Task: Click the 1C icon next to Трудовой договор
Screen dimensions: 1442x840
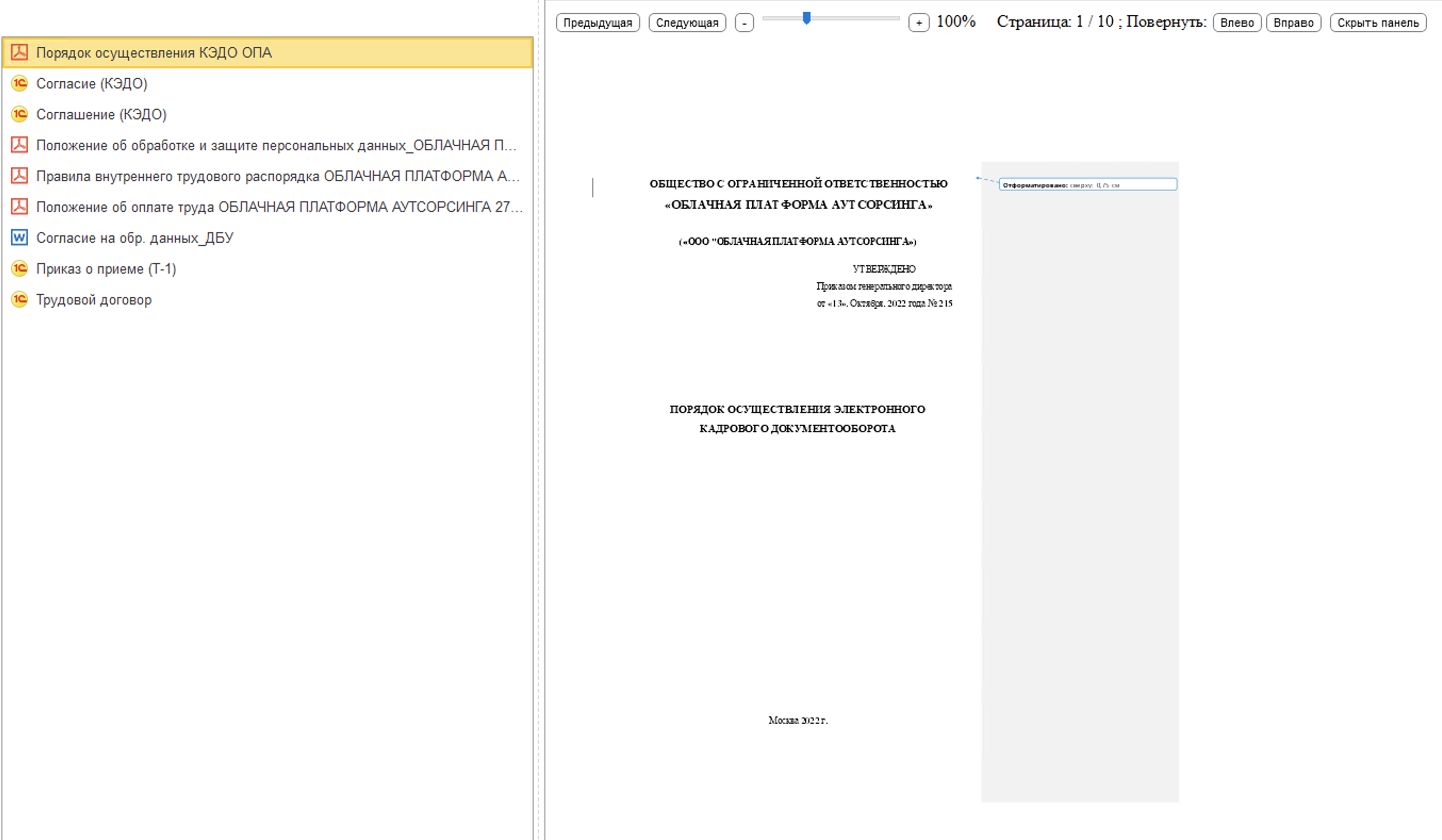Action: coord(20,299)
